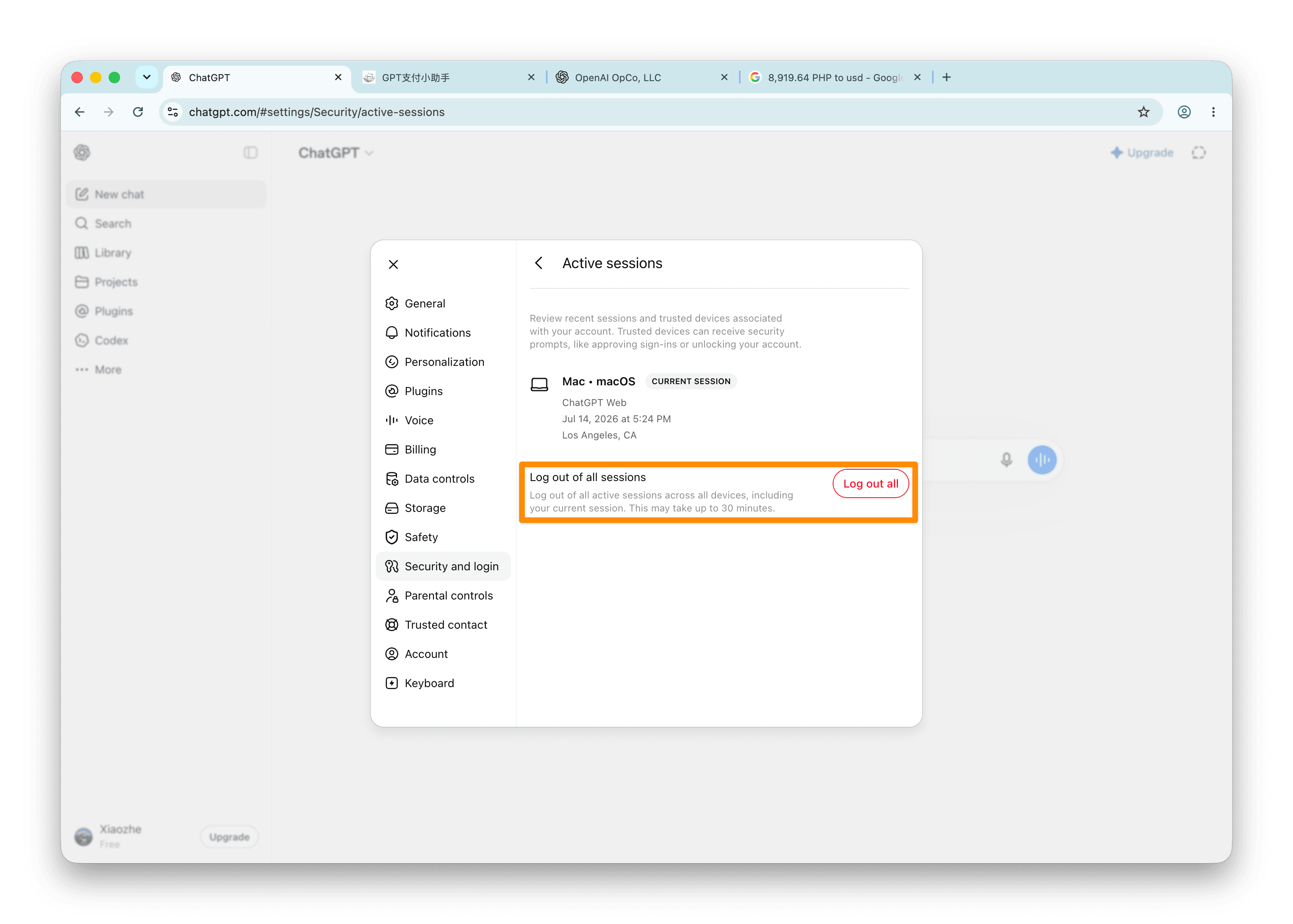
Task: Open Plugins settings section
Action: pyautogui.click(x=443, y=391)
